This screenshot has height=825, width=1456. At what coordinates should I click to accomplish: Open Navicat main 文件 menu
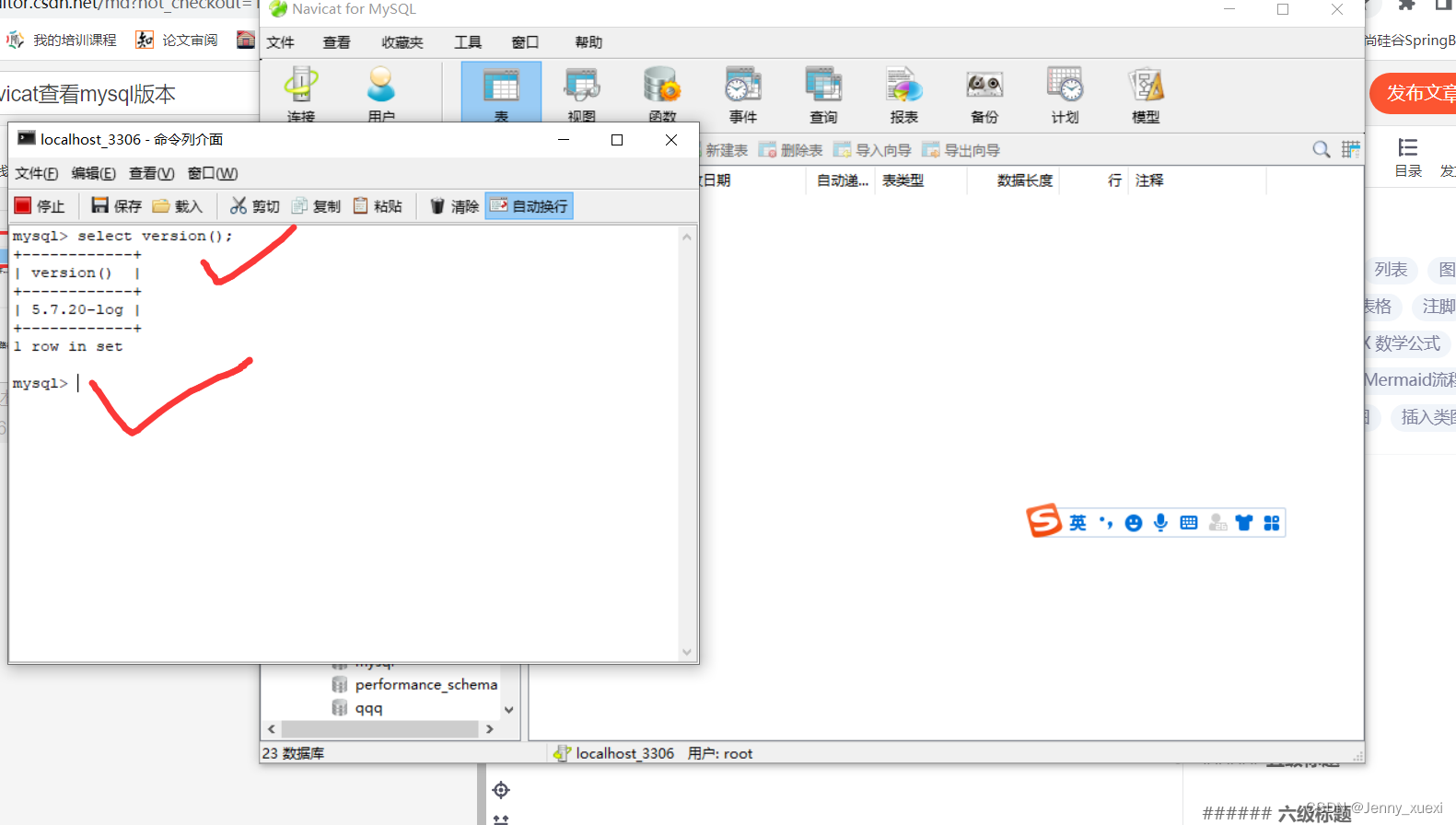(280, 42)
